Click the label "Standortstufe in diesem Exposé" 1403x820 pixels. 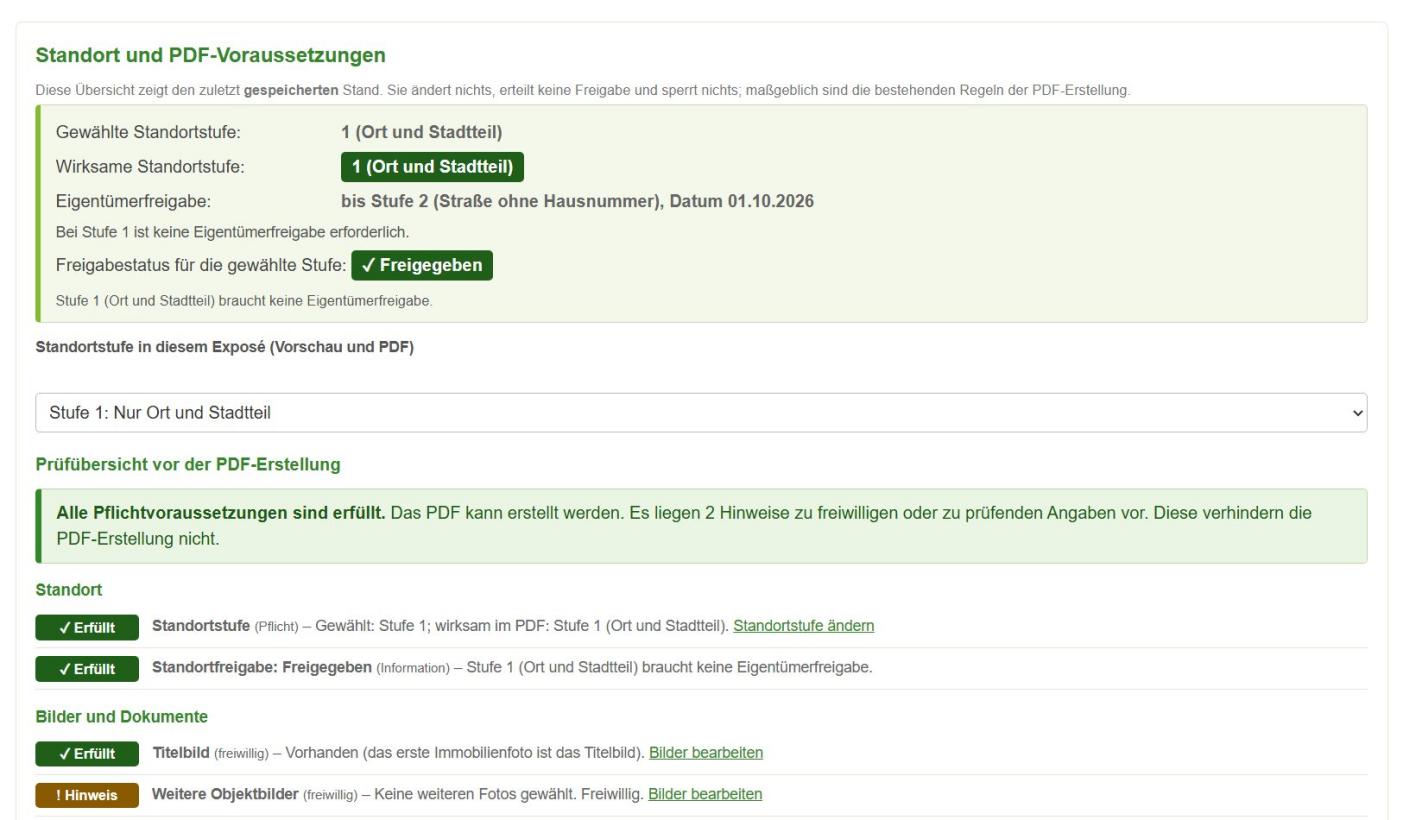[150, 347]
